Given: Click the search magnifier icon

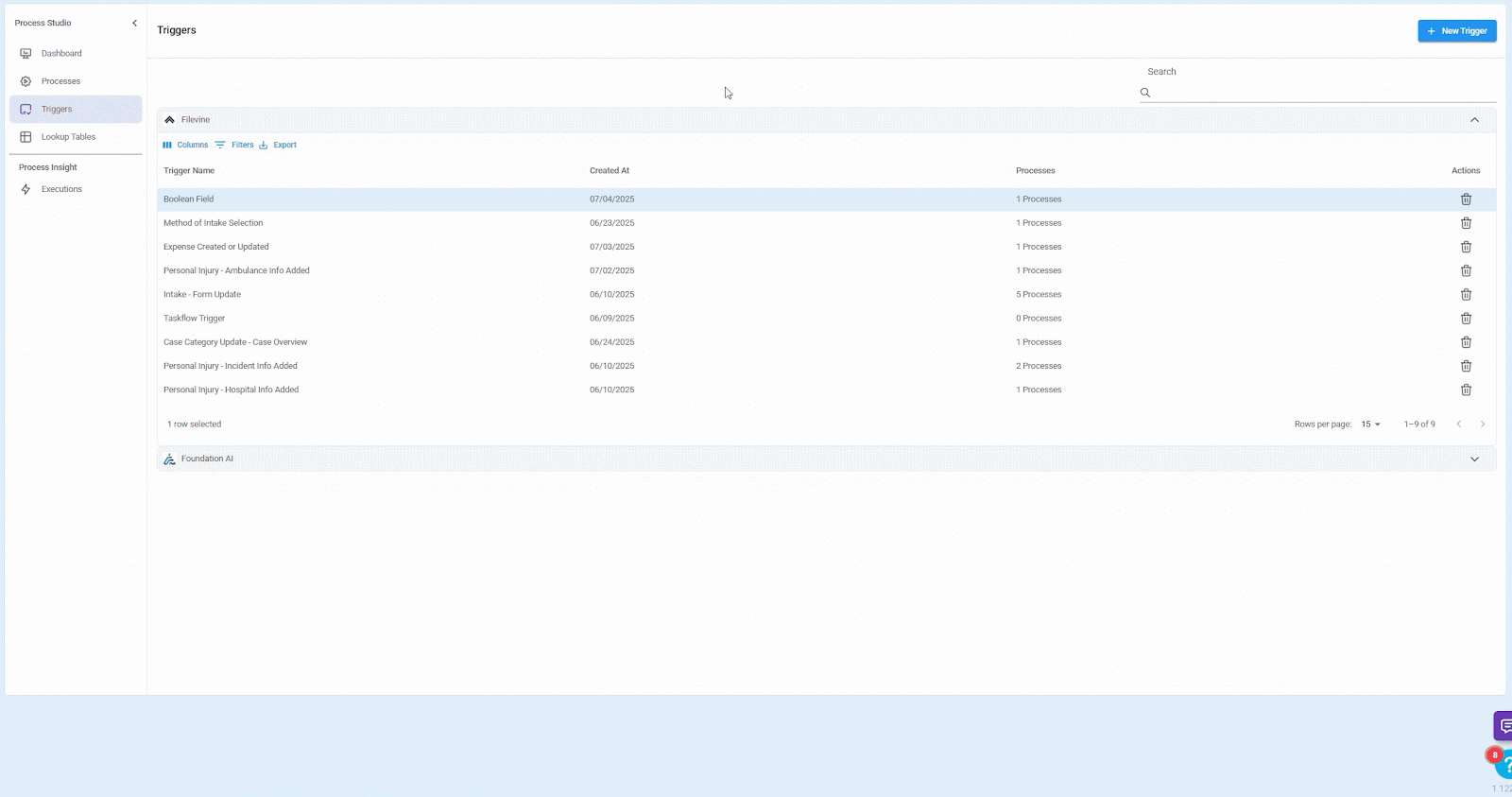Looking at the screenshot, I should [1145, 93].
